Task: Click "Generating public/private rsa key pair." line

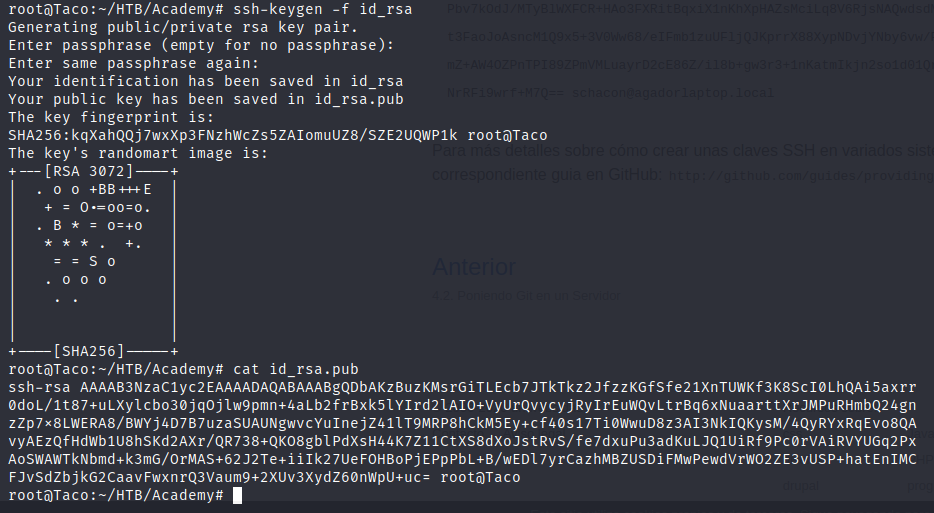Action: [x=165, y=27]
